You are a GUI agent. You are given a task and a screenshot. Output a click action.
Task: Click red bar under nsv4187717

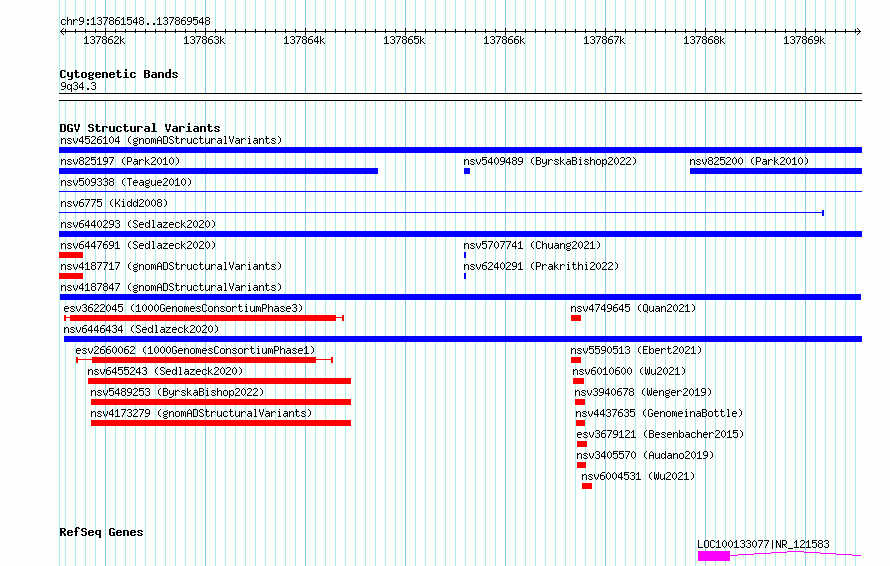coord(71,276)
